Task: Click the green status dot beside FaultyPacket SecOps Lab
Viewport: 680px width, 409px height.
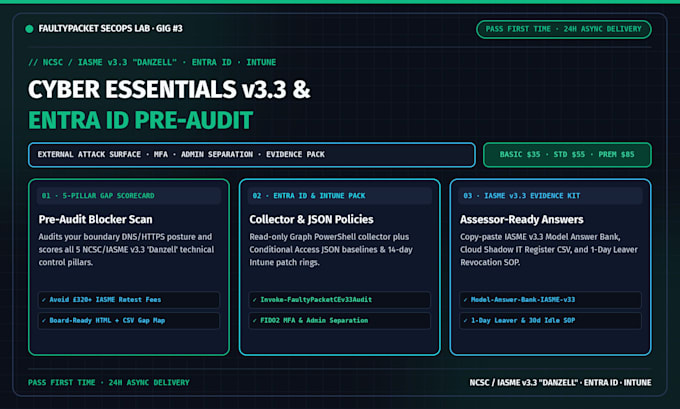Action: 29,29
